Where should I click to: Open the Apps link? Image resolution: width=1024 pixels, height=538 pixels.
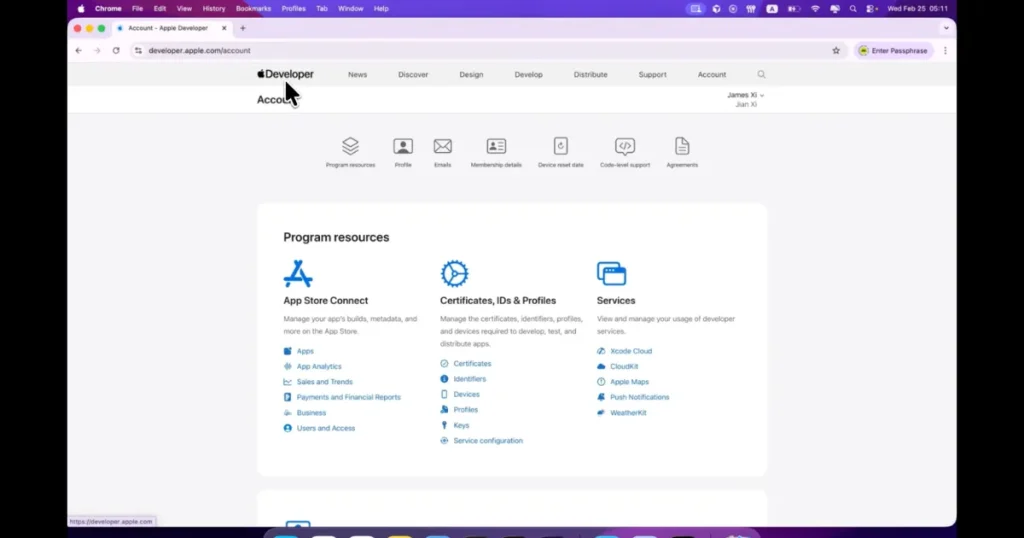coord(305,351)
